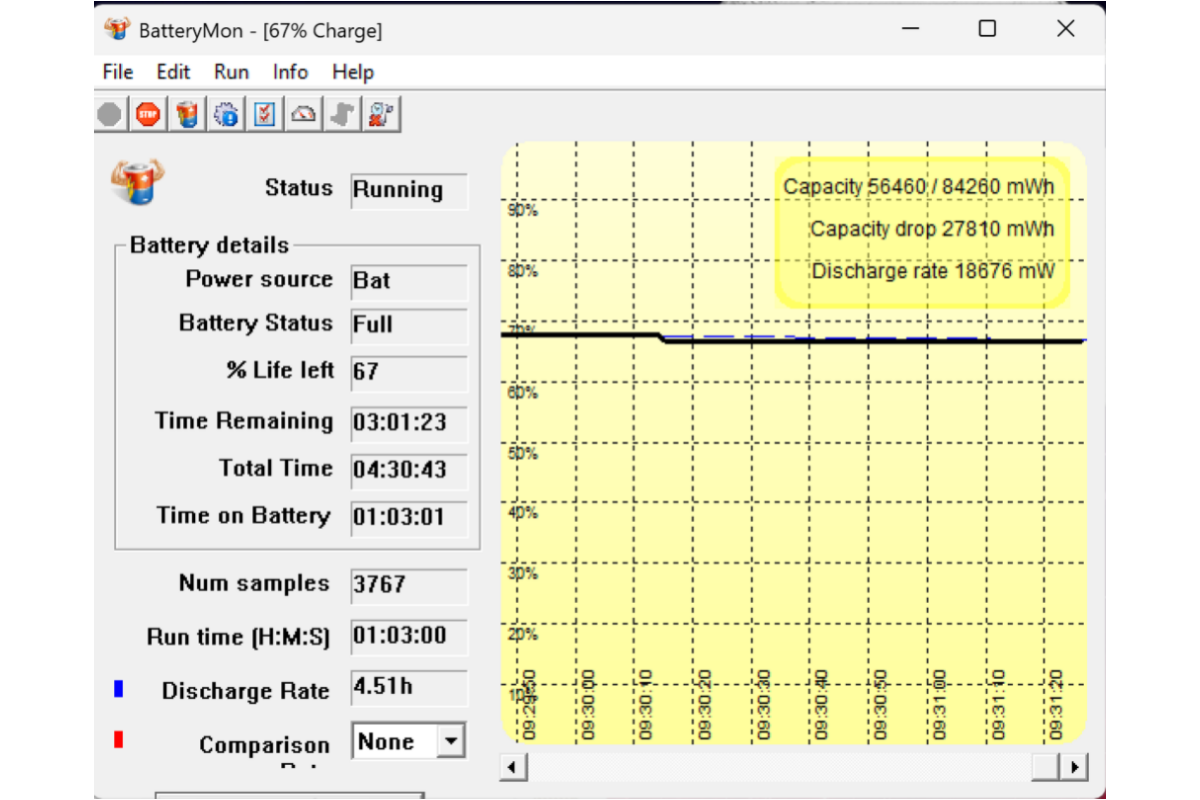Viewport: 1200px width, 800px height.
Task: Open the Run menu
Action: pos(231,72)
